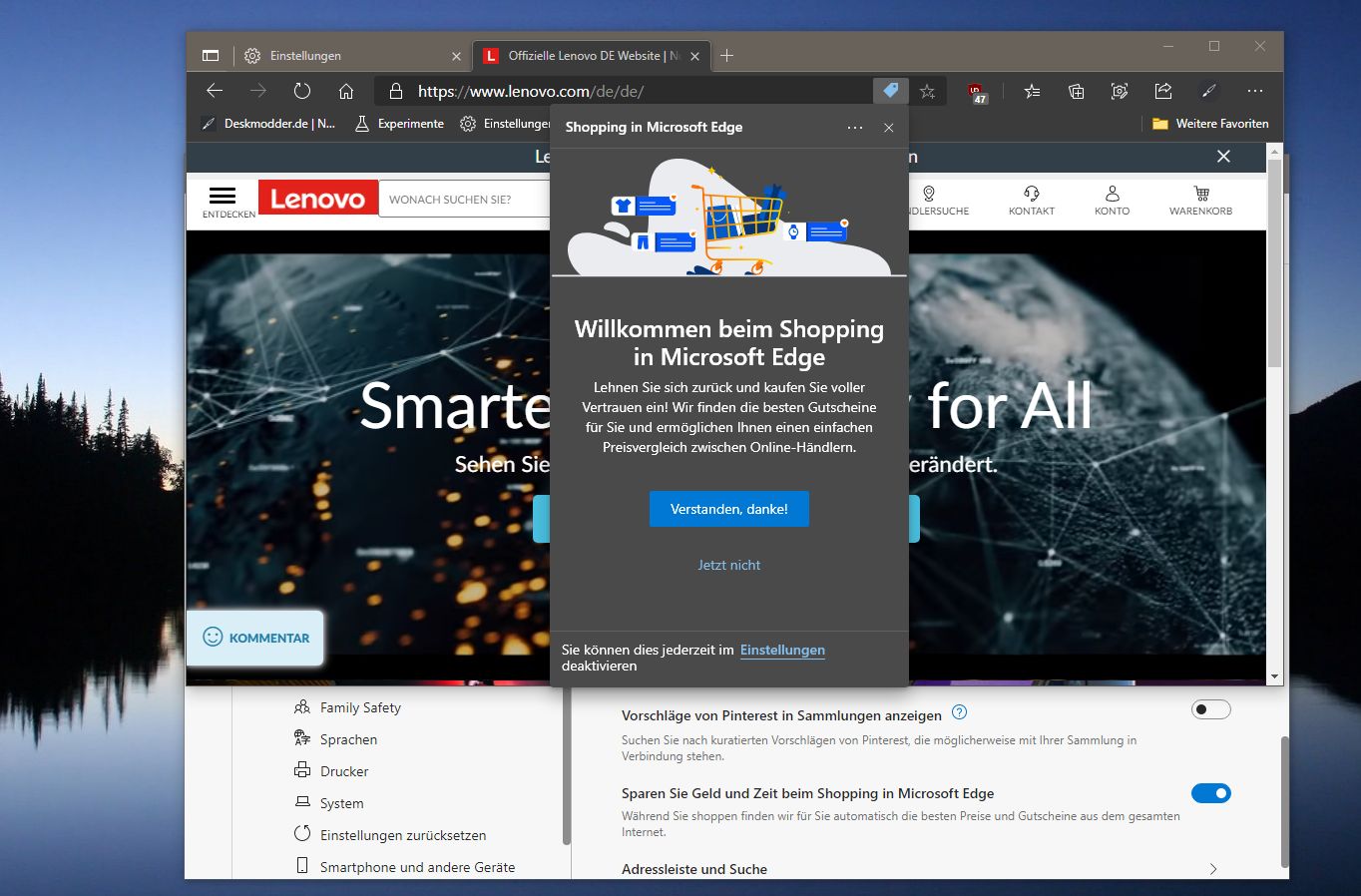
Task: Select Smartphone und andere Geräte
Action: click(x=405, y=867)
